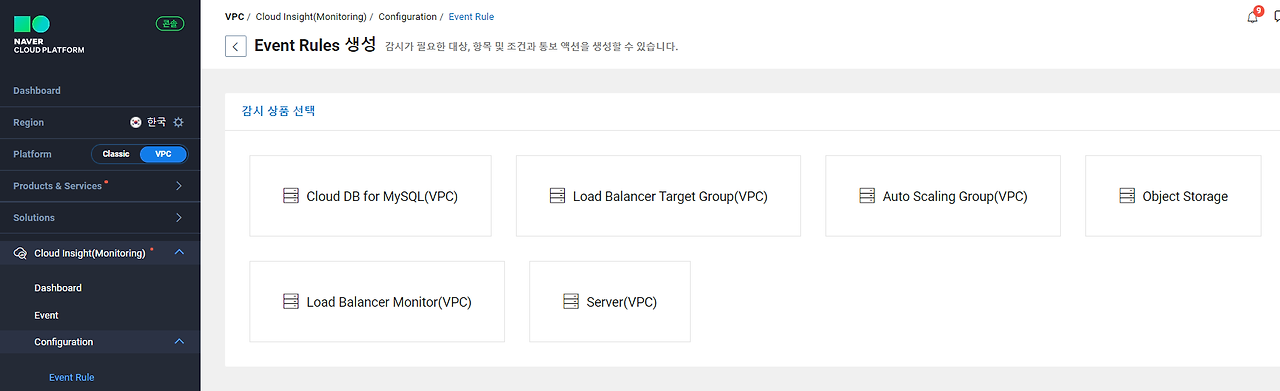The height and width of the screenshot is (391, 1280).
Task: Click the notification bell icon
Action: [x=1253, y=17]
